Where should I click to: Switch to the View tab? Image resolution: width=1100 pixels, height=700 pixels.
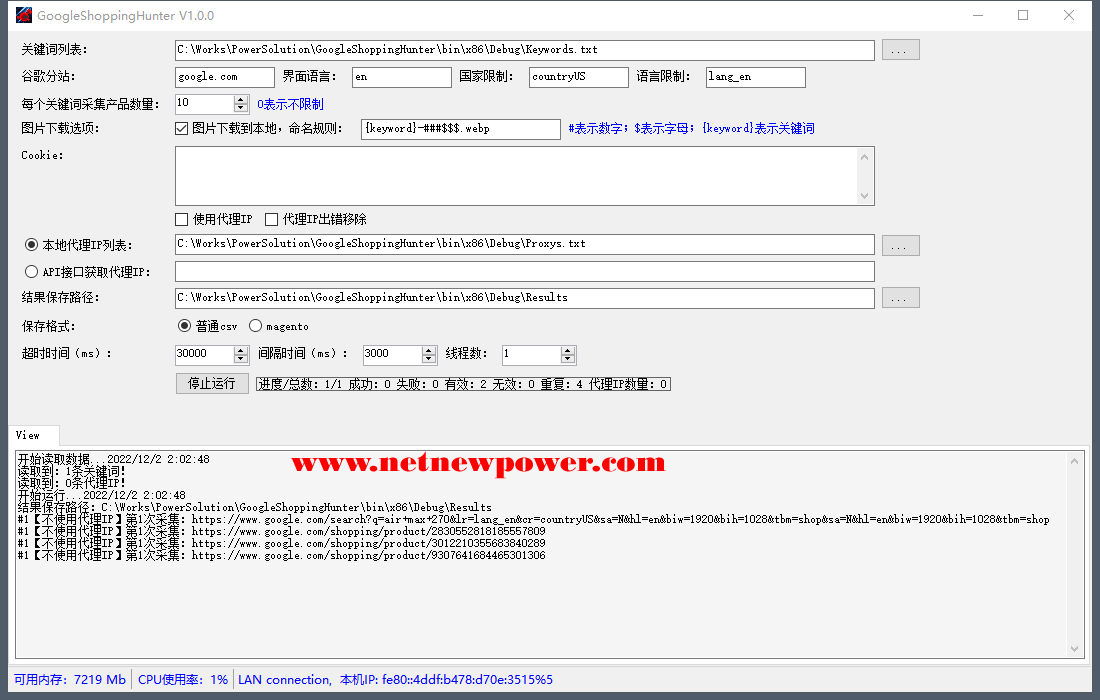click(x=34, y=436)
